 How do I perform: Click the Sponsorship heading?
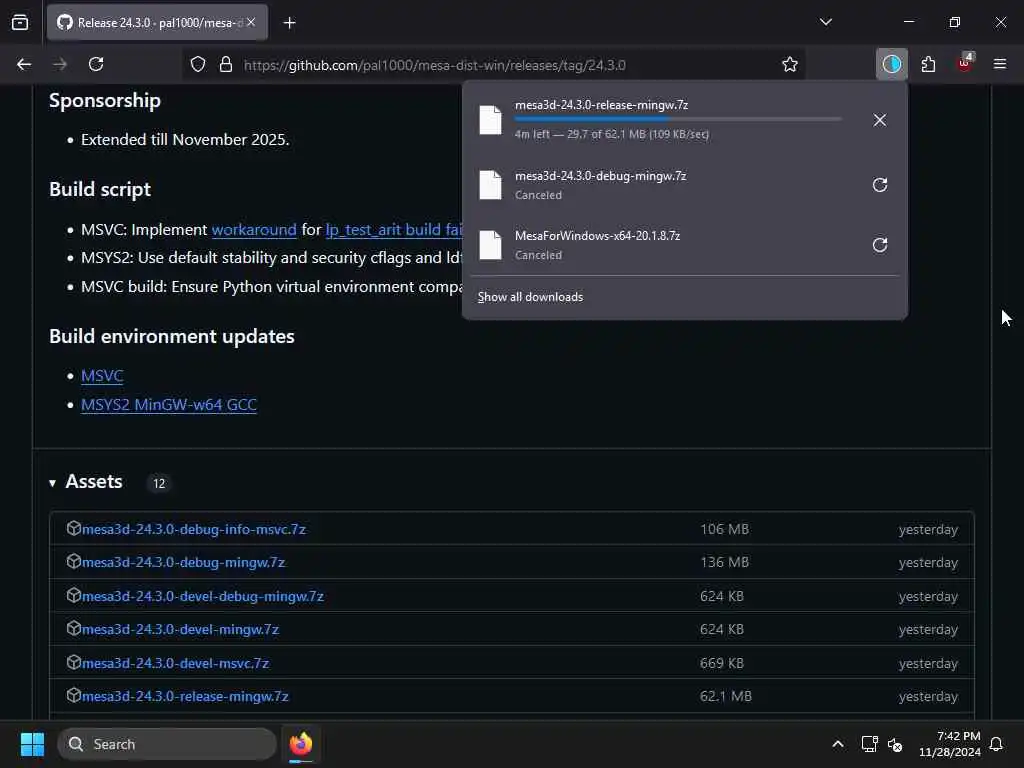104,101
